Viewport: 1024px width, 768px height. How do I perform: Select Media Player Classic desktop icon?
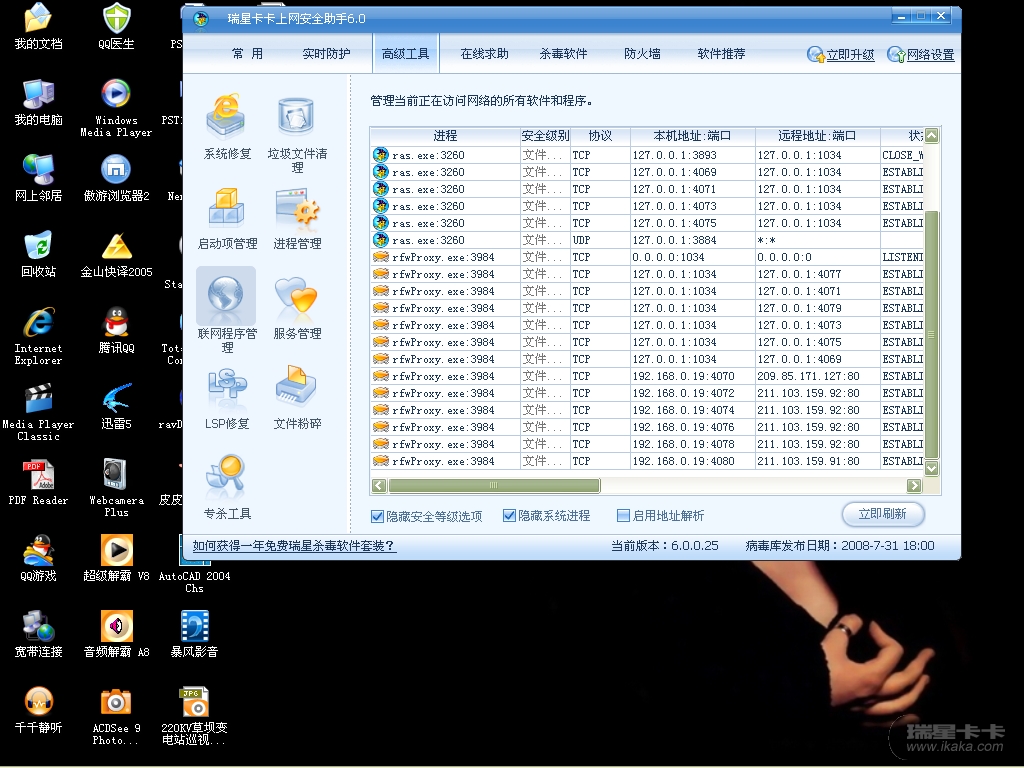point(39,411)
